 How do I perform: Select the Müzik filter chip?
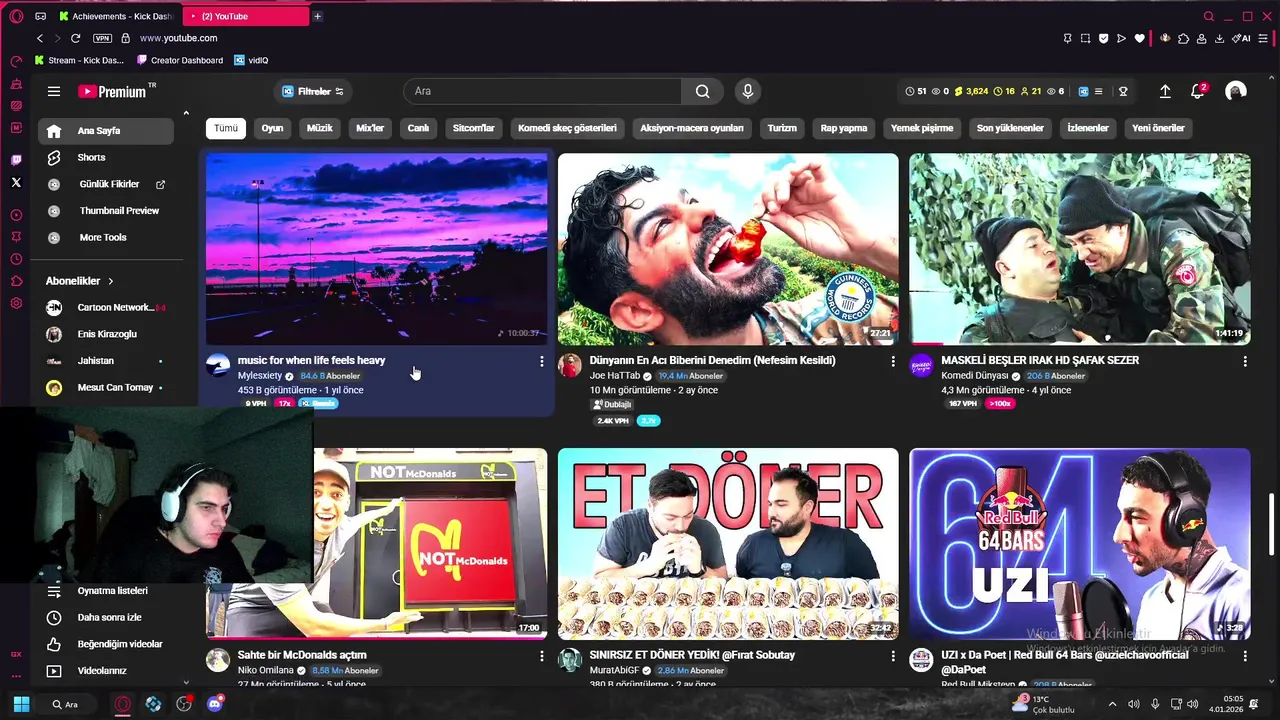(x=319, y=128)
